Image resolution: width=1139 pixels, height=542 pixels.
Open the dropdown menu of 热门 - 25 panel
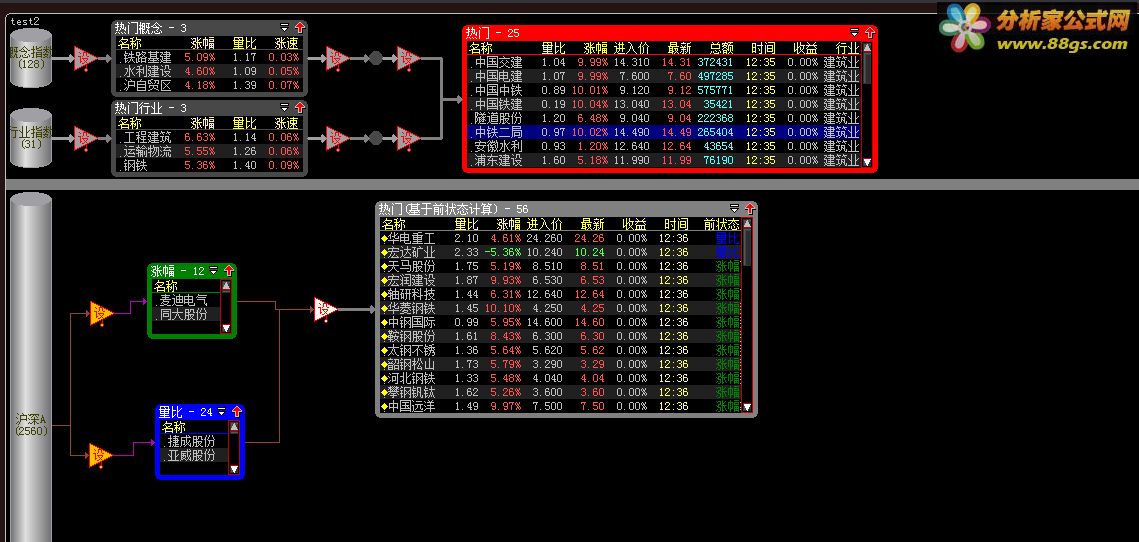[x=854, y=33]
